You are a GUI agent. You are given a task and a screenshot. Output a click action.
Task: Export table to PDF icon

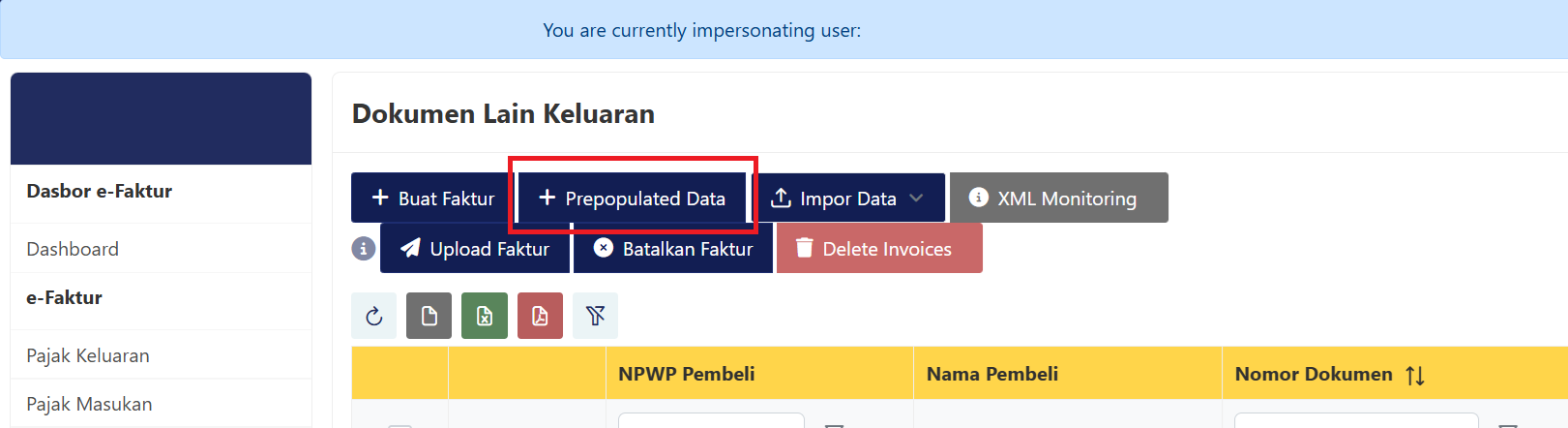point(540,316)
